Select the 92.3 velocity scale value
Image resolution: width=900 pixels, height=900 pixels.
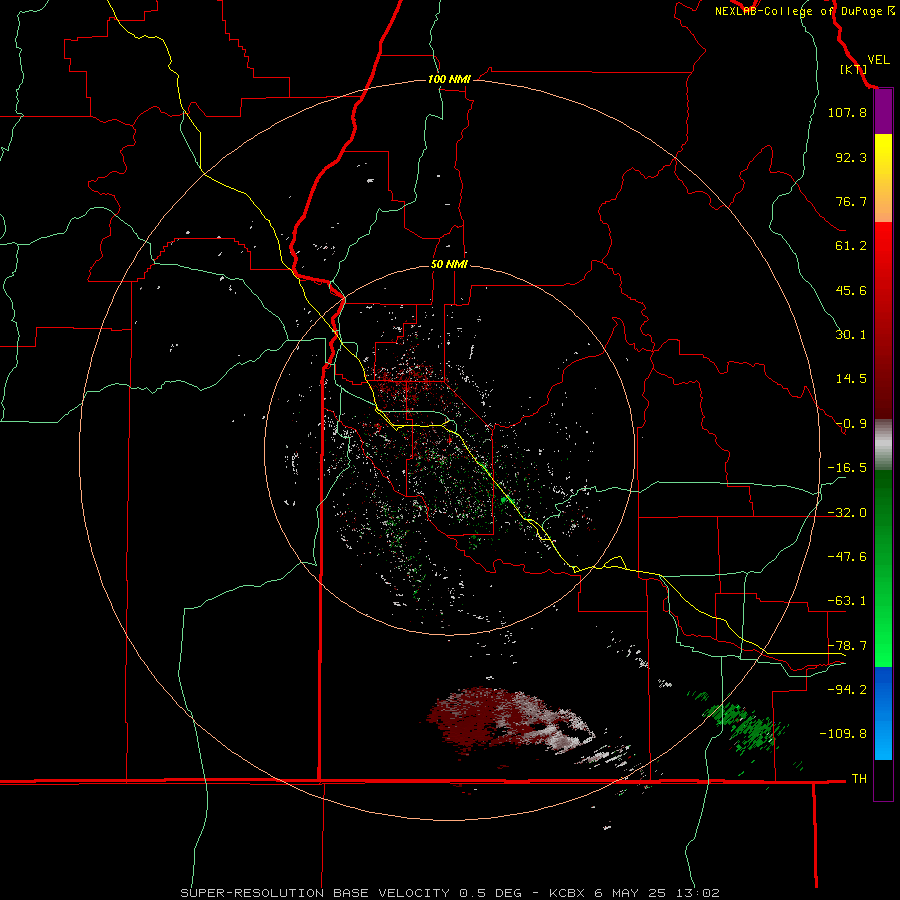click(851, 157)
